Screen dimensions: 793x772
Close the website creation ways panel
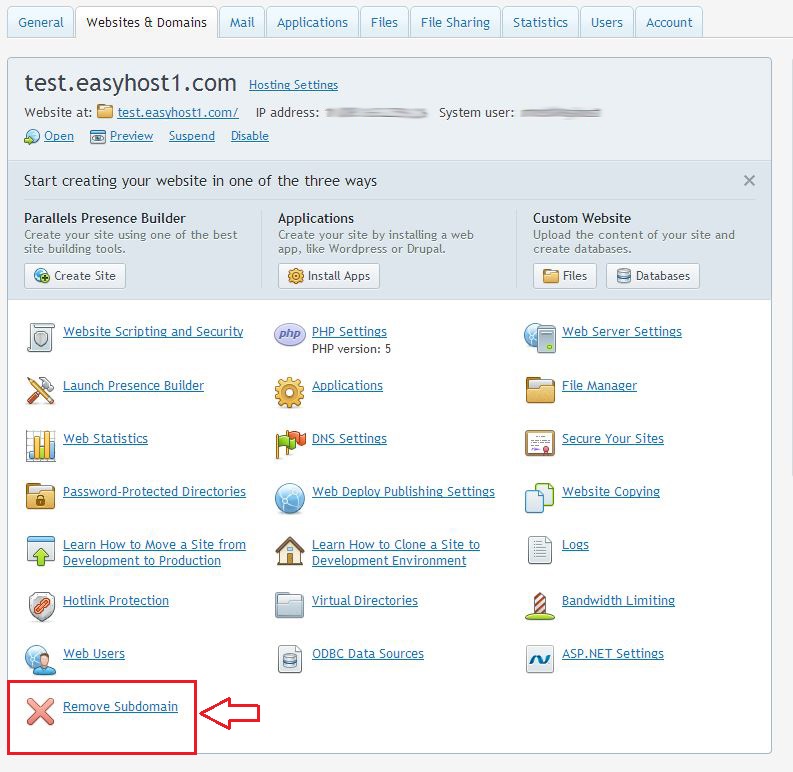(750, 181)
